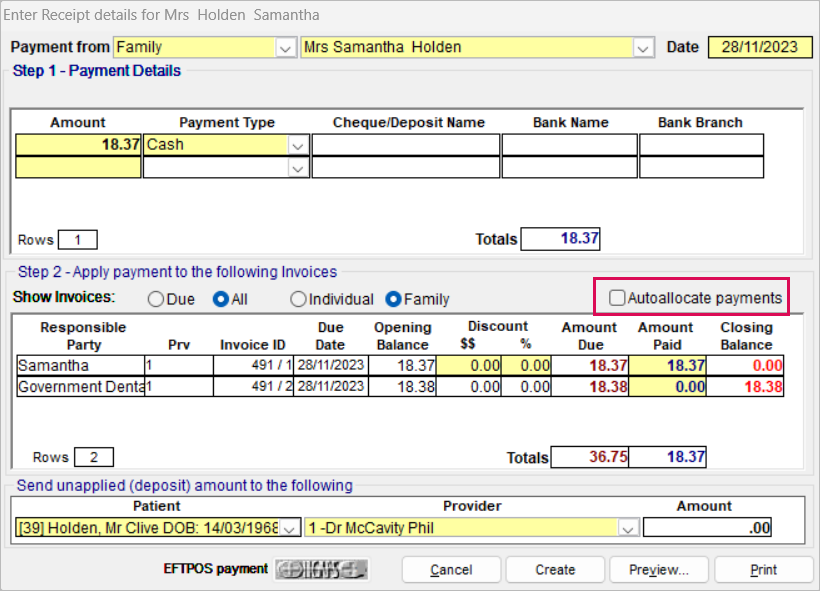Open the Provider Dr McCavity Phil dropdown
The width and height of the screenshot is (820, 591).
point(628,528)
